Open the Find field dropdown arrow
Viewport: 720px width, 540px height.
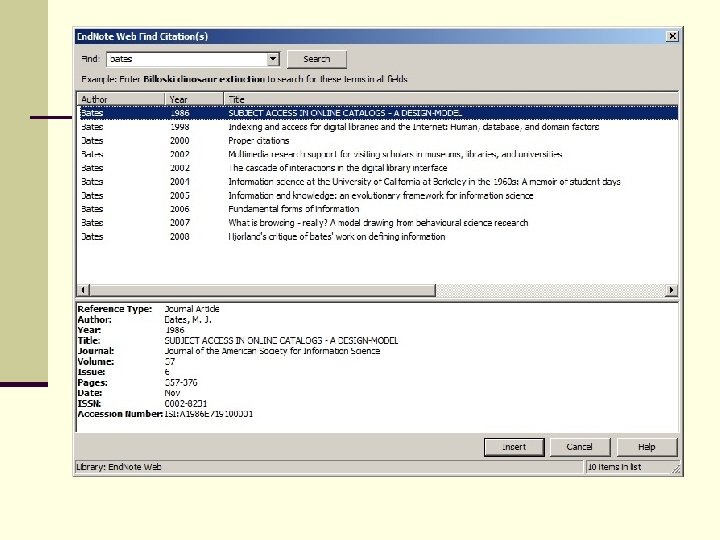click(273, 59)
